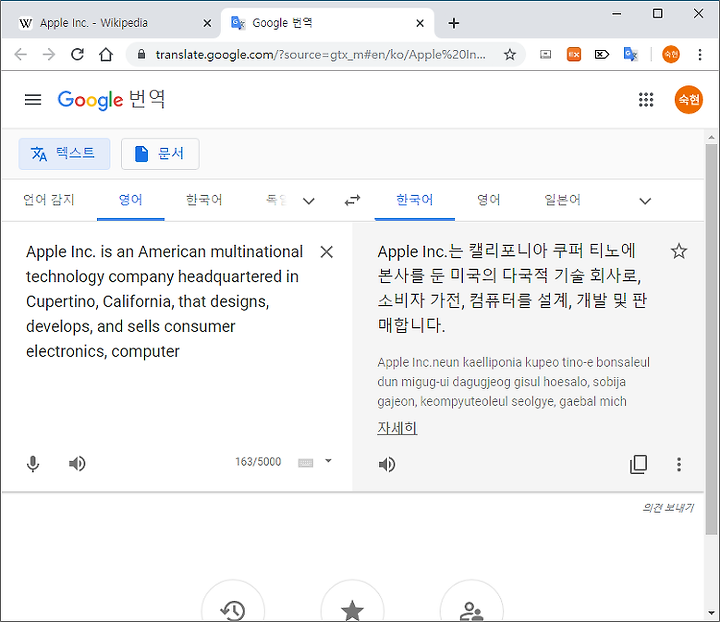Go back in the browser
This screenshot has height=622, width=720.
tap(21, 55)
